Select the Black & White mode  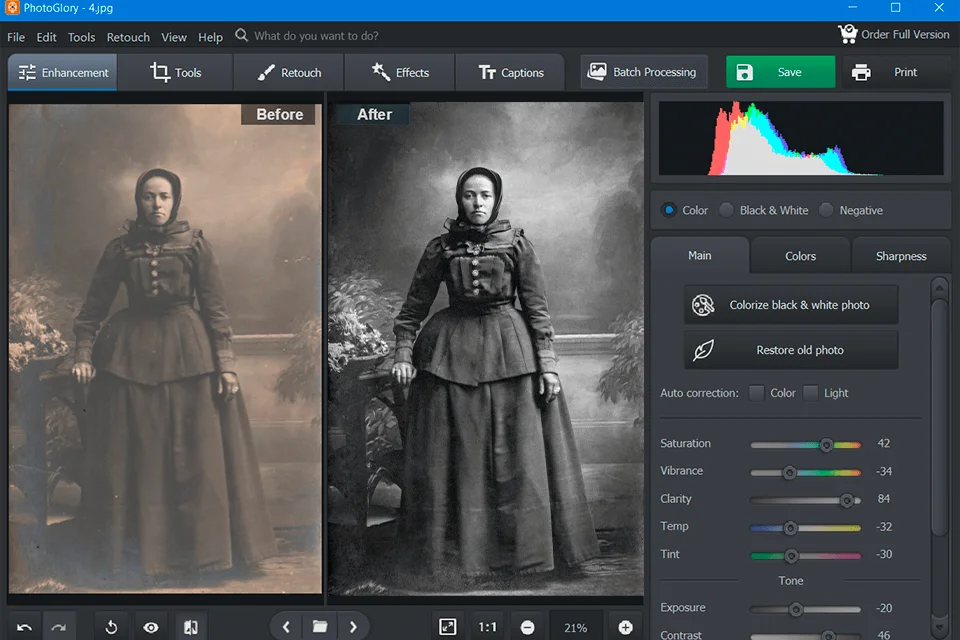[x=727, y=210]
